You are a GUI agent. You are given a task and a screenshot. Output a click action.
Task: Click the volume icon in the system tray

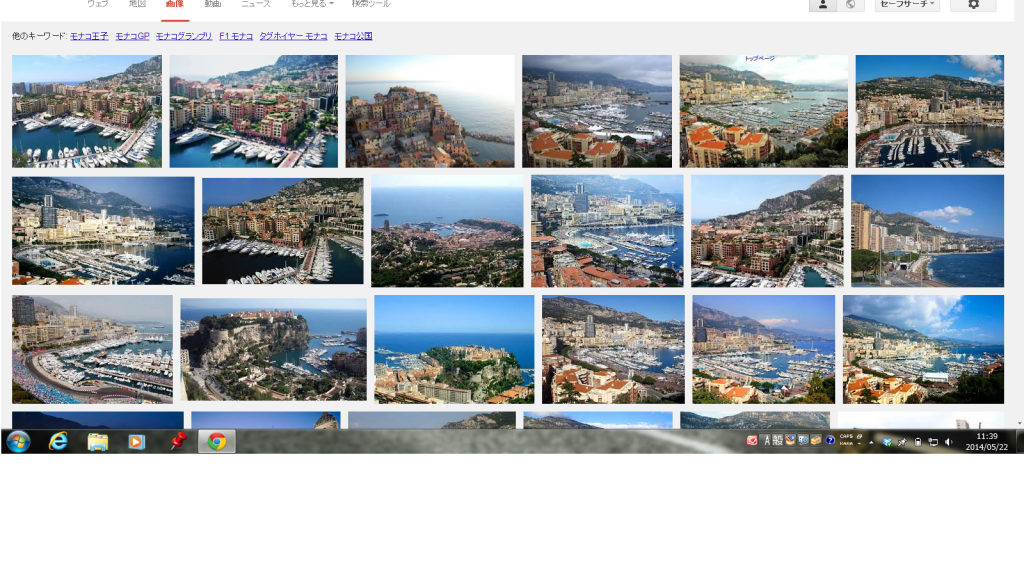coord(949,441)
